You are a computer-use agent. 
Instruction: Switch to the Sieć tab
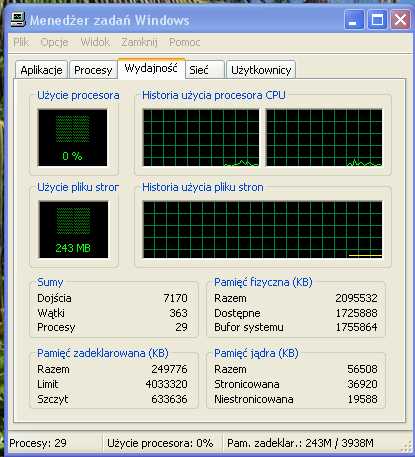click(204, 70)
